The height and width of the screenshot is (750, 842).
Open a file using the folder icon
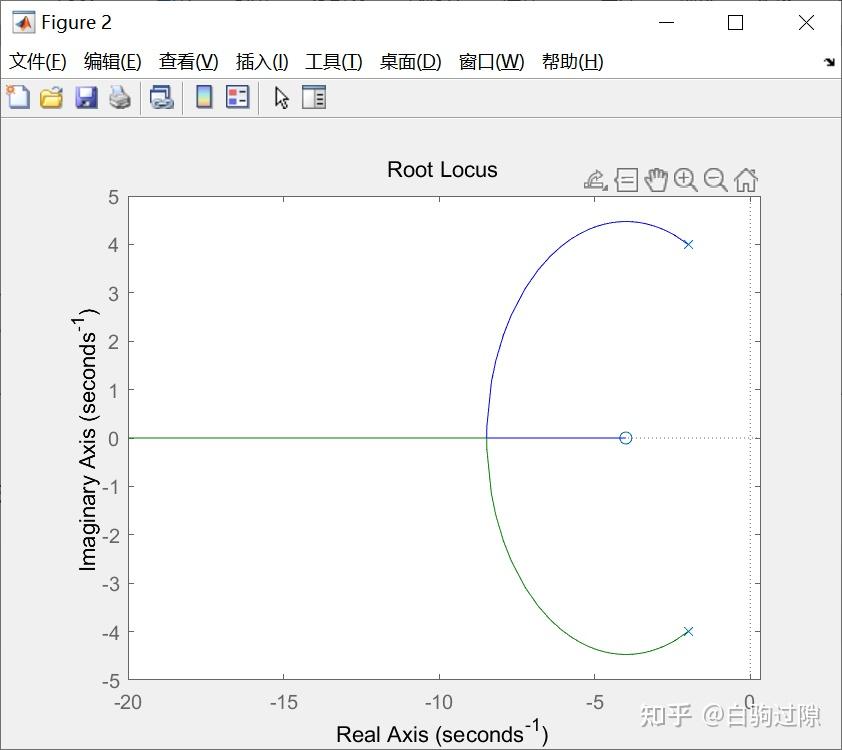(52, 98)
